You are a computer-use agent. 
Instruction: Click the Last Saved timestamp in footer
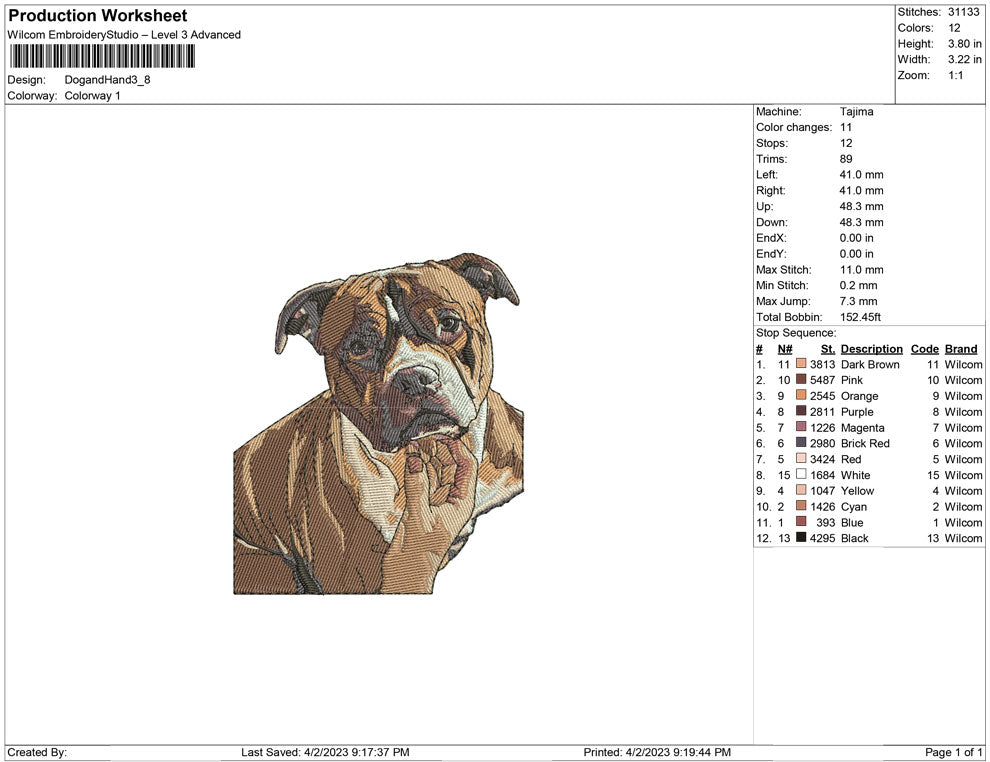[x=325, y=752]
